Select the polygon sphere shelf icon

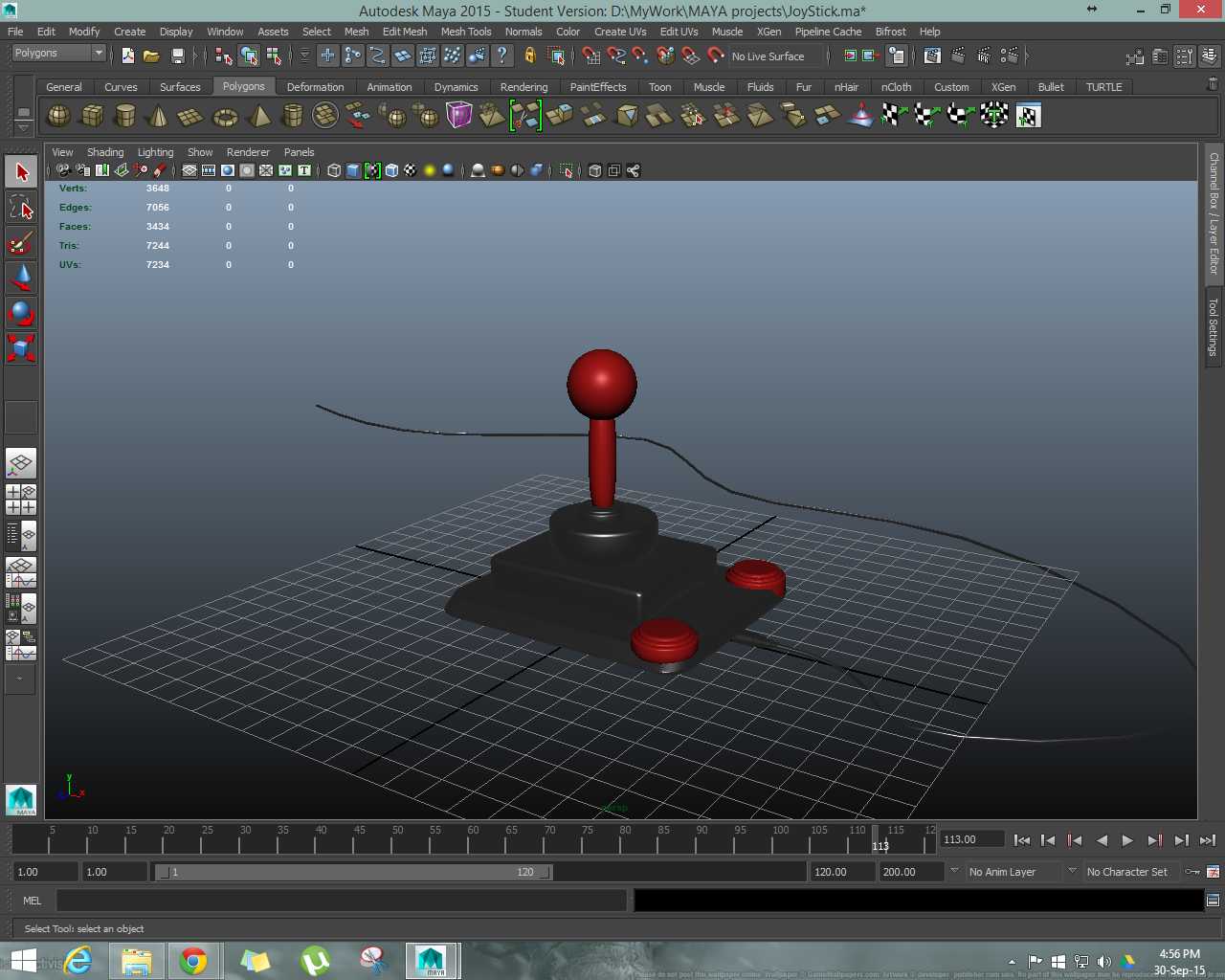(58, 116)
